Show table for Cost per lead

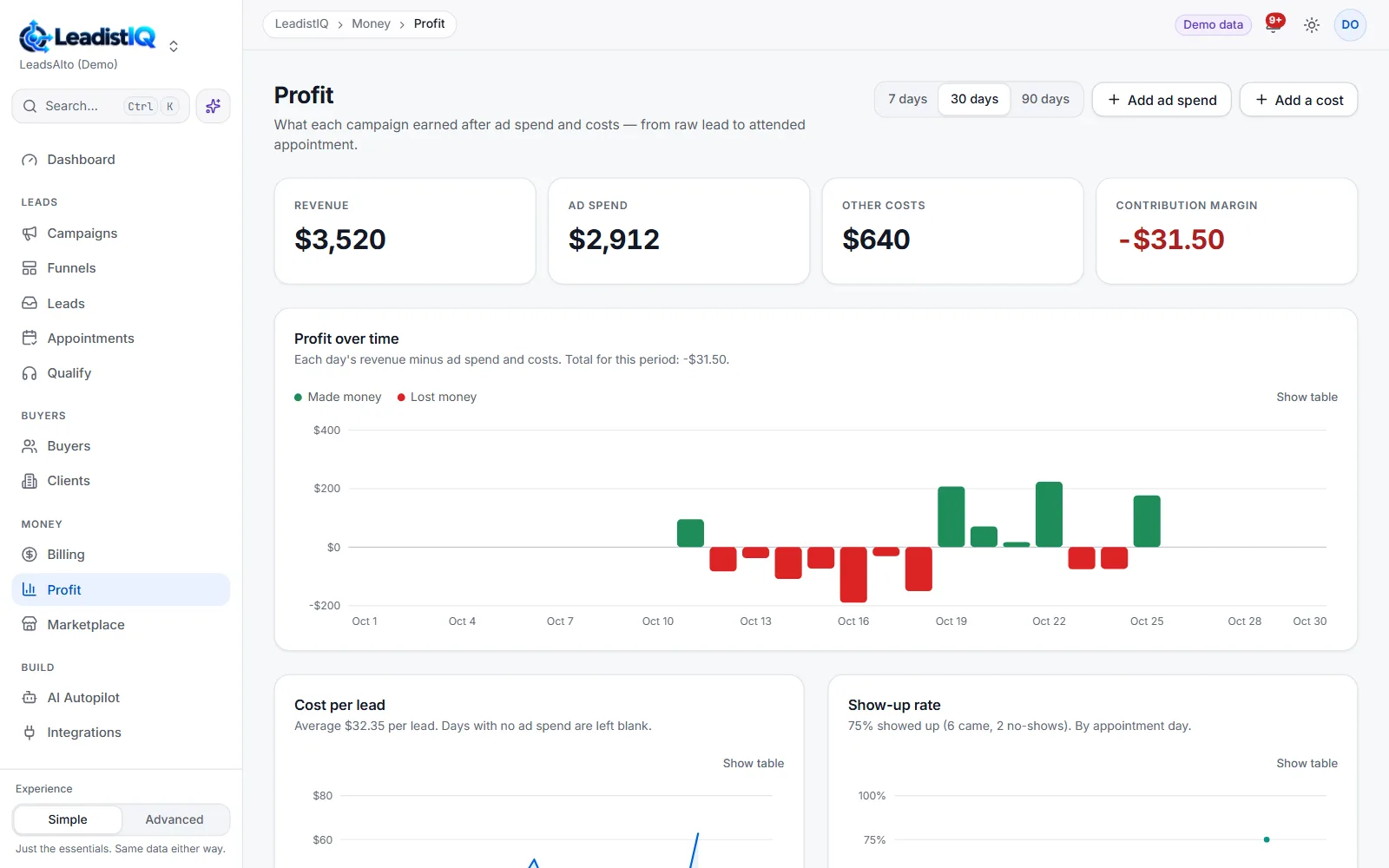(x=754, y=763)
